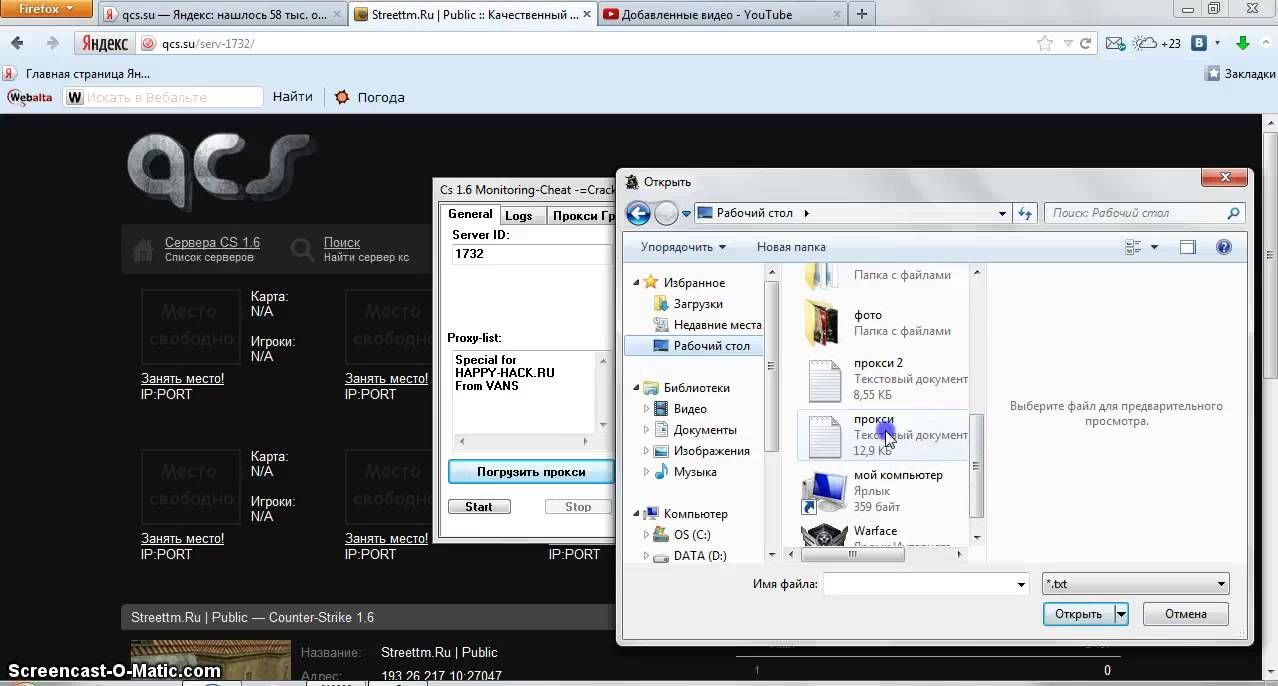The image size is (1278, 686).
Task: Click Новая папка button
Action: tap(791, 247)
